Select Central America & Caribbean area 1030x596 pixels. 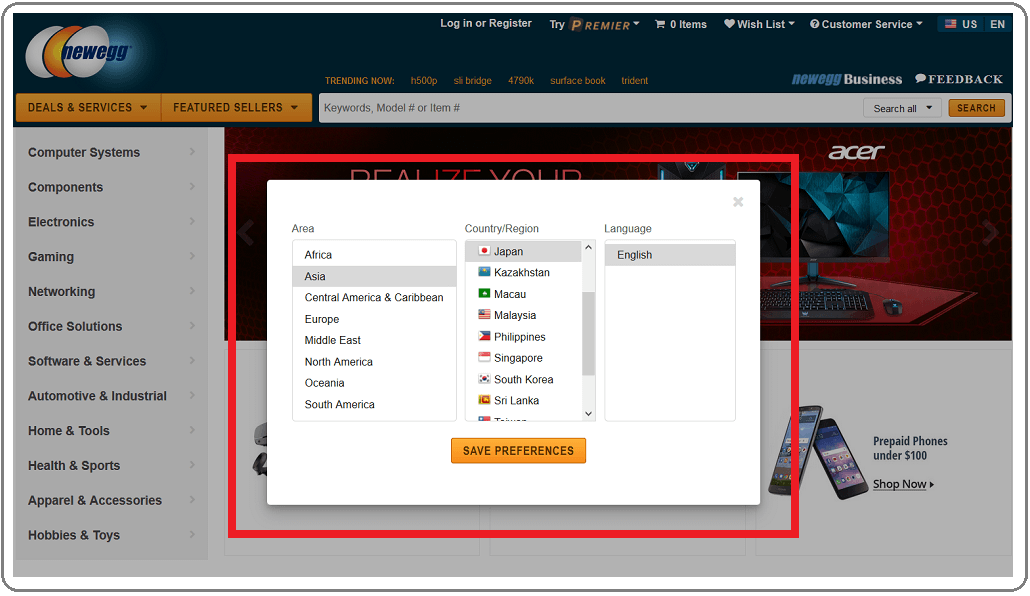click(x=374, y=298)
